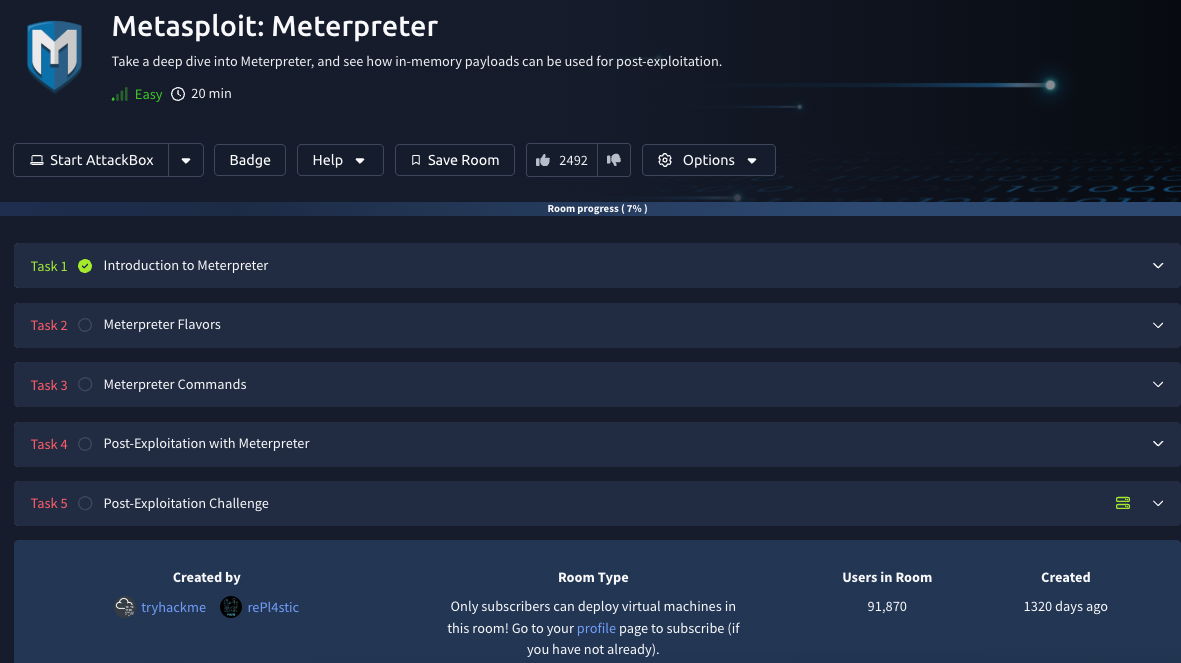This screenshot has width=1181, height=663.
Task: Mark Task 5's completion circle
Action: click(85, 503)
